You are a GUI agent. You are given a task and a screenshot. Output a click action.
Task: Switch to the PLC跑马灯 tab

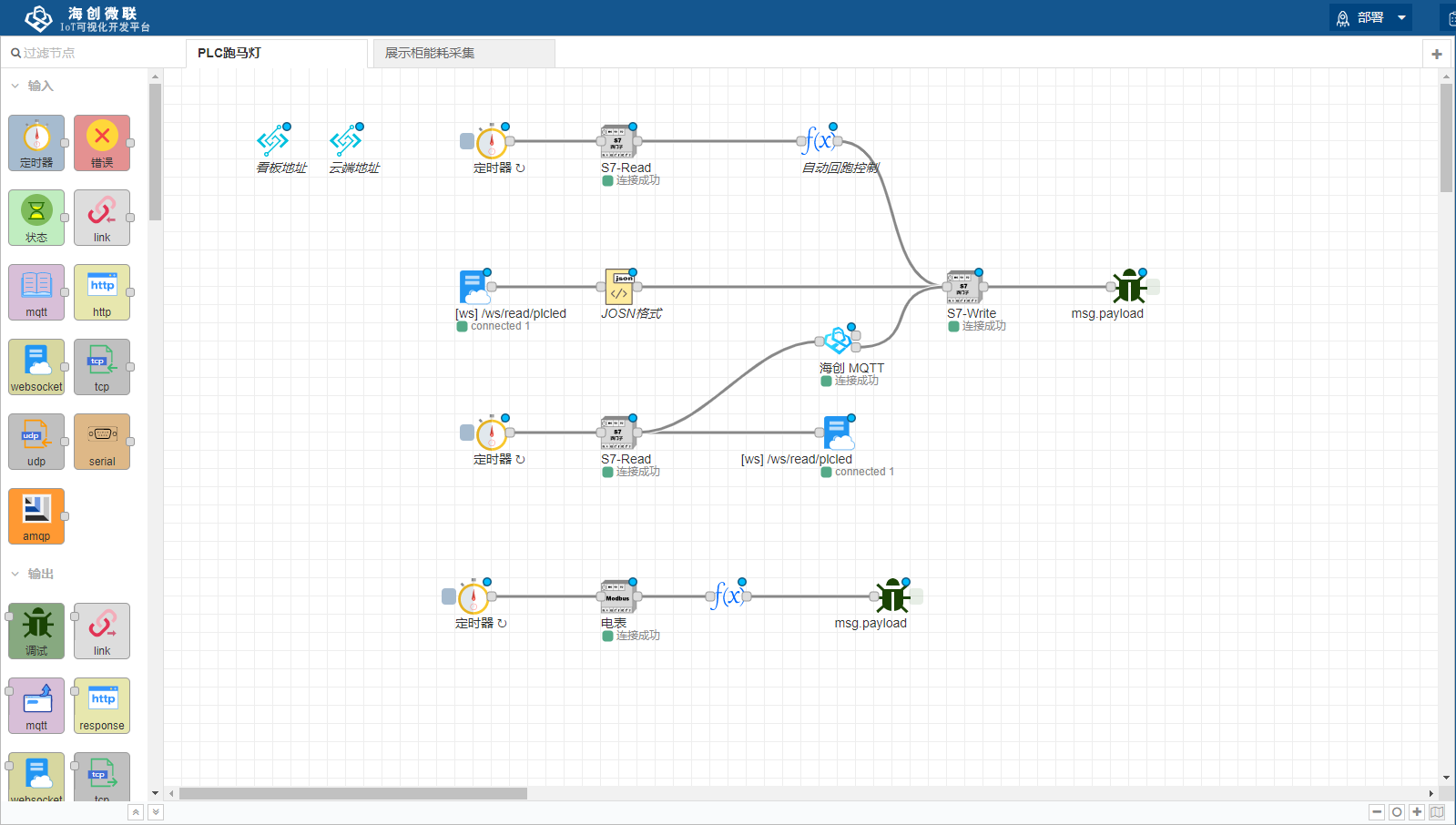click(277, 53)
